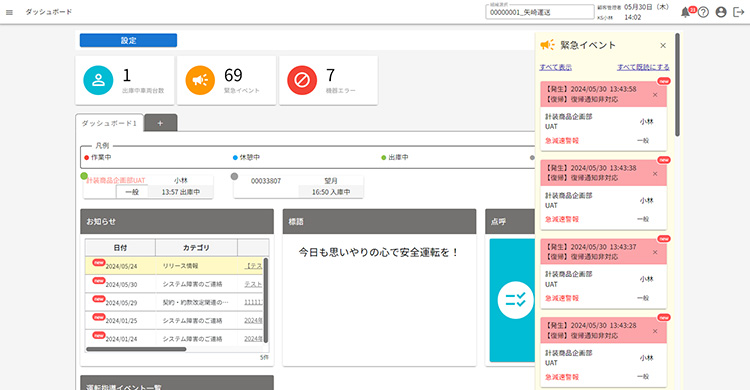The image size is (750, 390).
Task: Select the 2024/05/29 契約・約款改定関連 row
Action: click(x=174, y=302)
